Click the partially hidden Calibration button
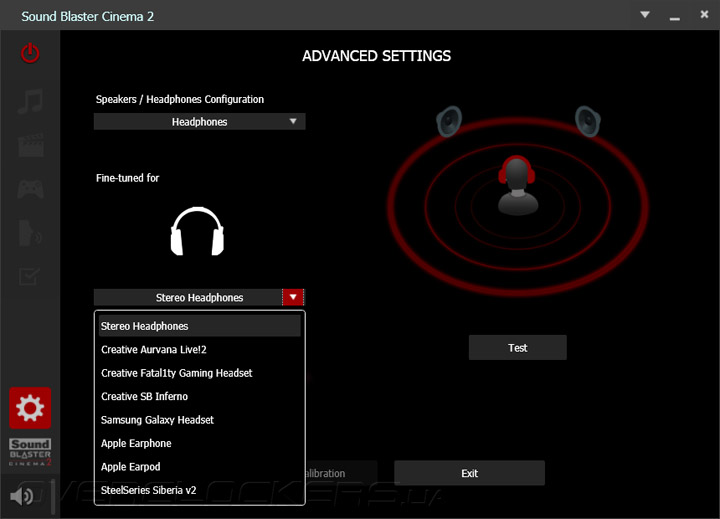The width and height of the screenshot is (720, 519). pyautogui.click(x=341, y=473)
